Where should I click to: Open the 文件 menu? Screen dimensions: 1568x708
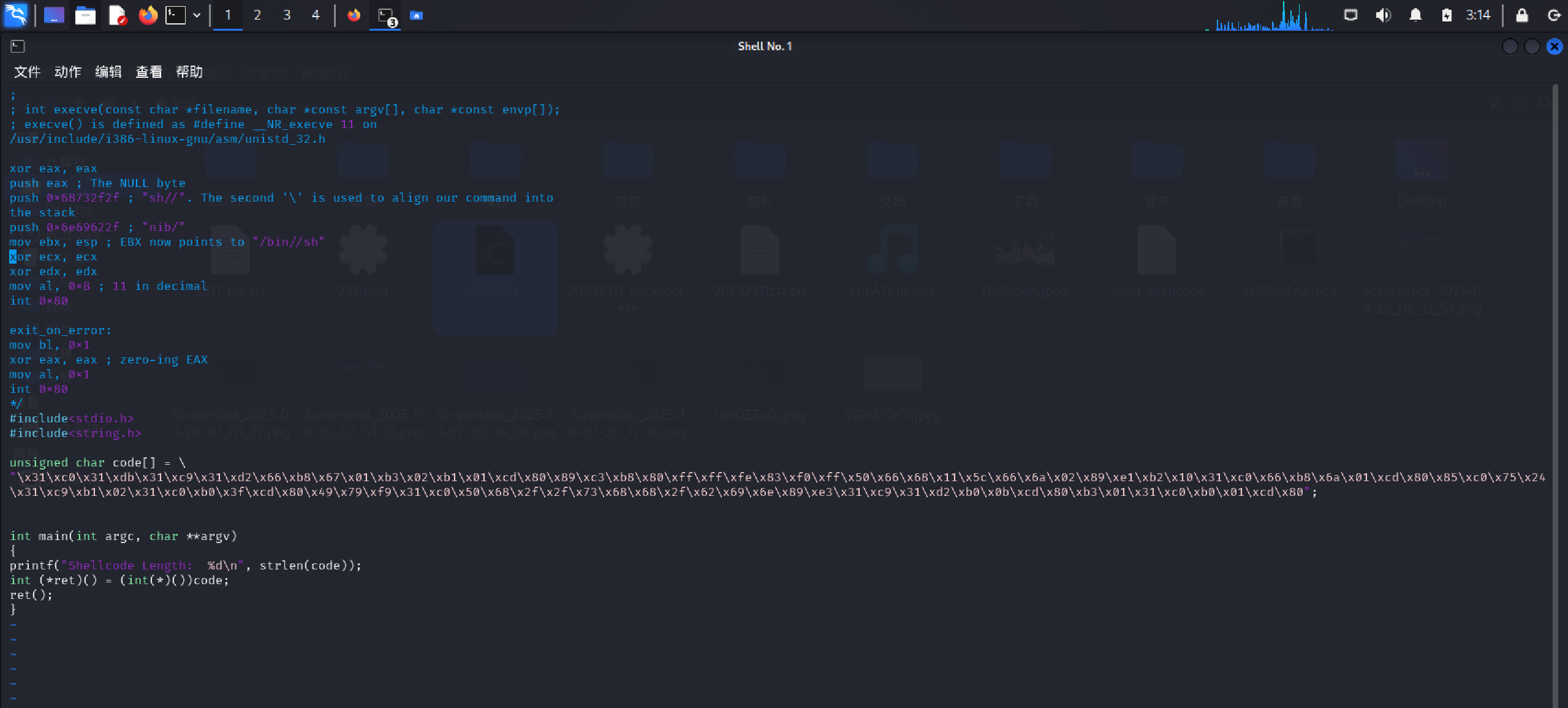(x=27, y=72)
